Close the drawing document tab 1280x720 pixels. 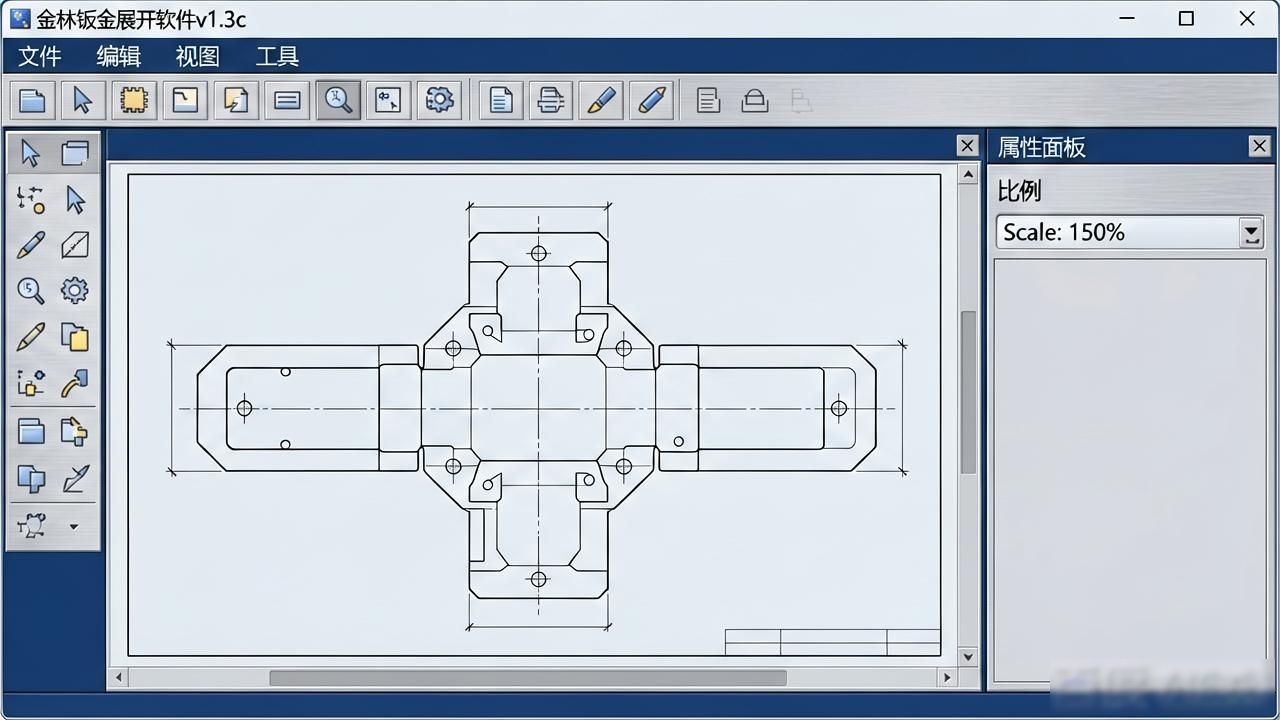(x=967, y=146)
